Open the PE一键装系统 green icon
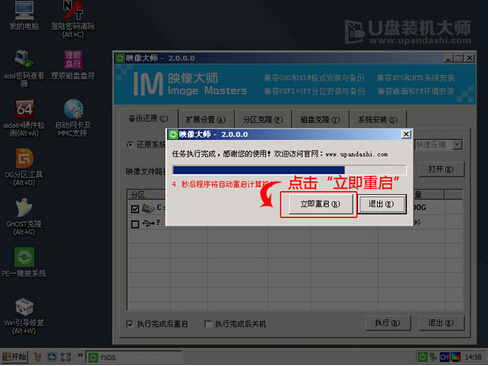 click(24, 257)
